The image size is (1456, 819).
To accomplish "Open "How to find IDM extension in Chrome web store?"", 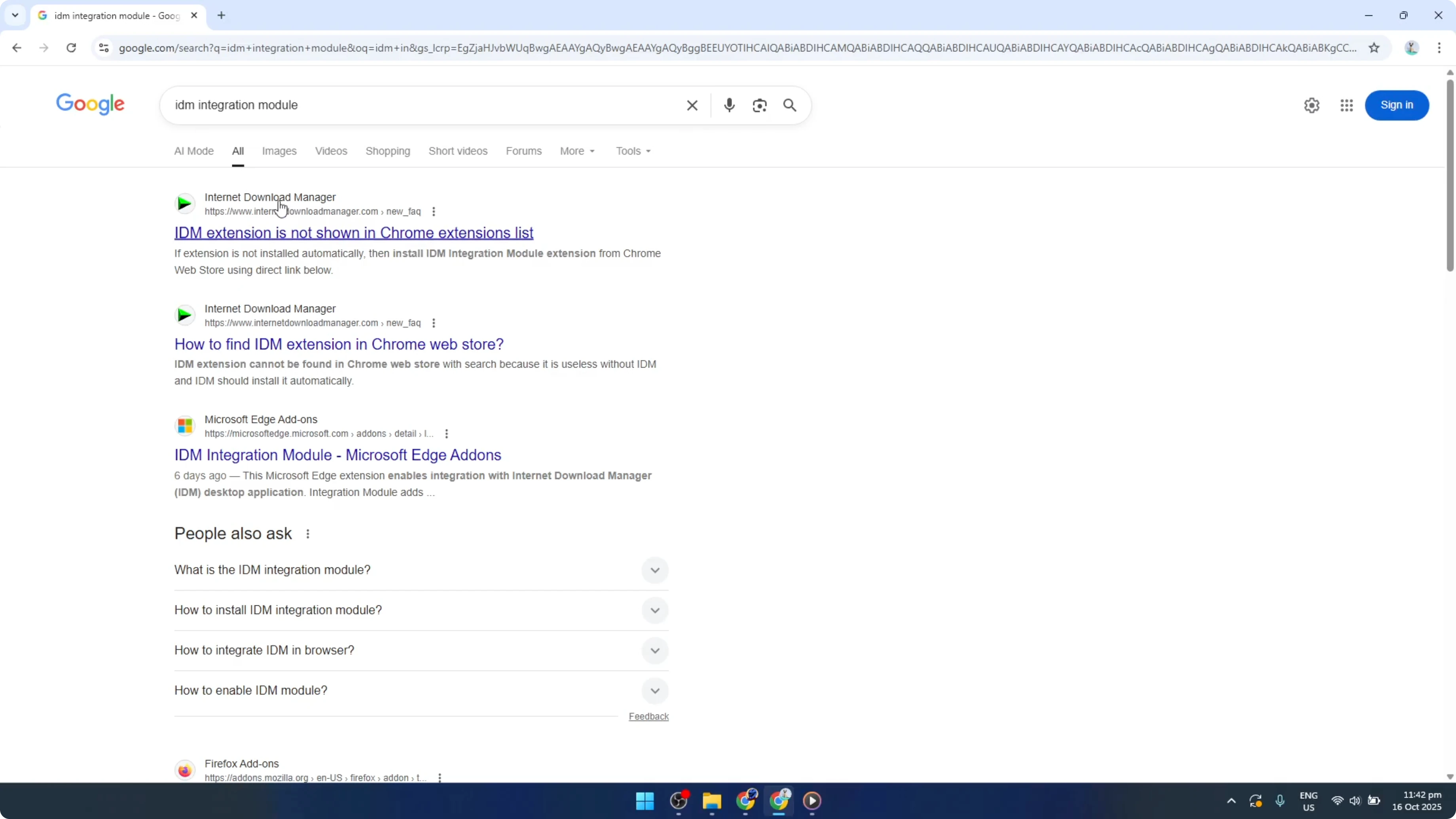I will tap(339, 344).
